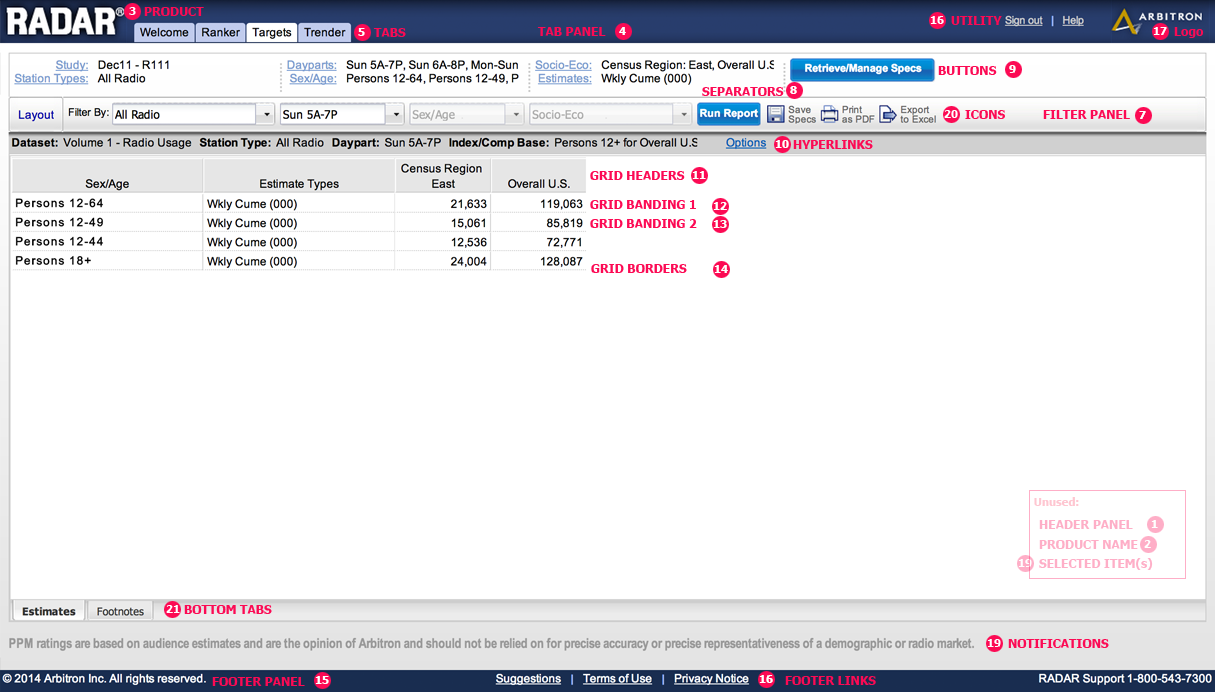1215x692 pixels.
Task: Sign out of RADAR
Action: (x=1024, y=20)
